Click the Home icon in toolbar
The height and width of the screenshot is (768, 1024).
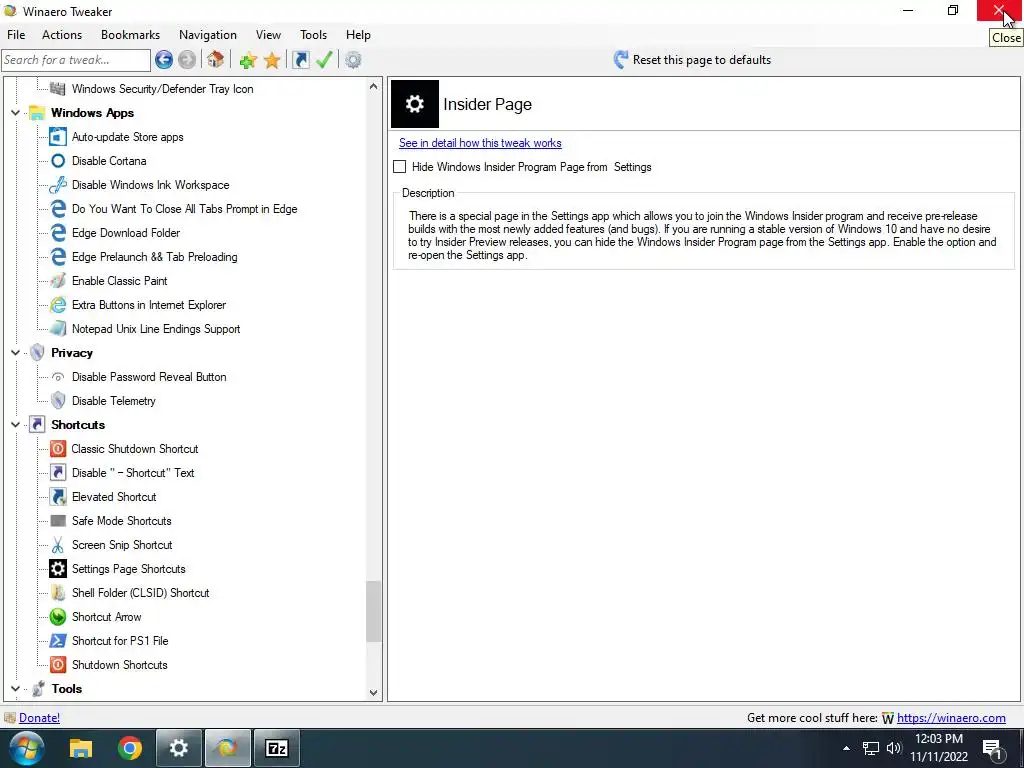click(x=216, y=60)
